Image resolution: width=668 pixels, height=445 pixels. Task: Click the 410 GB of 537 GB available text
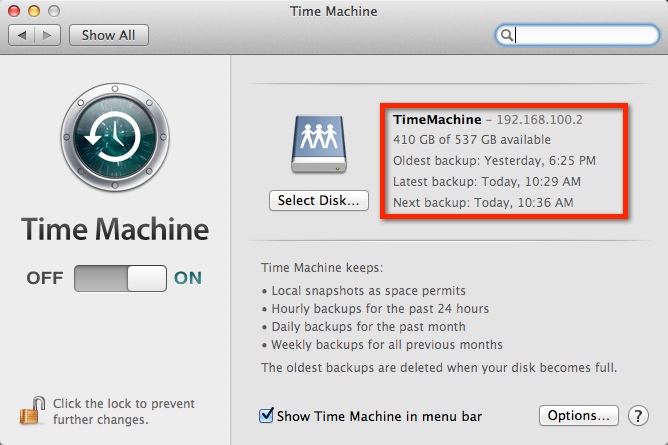click(x=472, y=140)
